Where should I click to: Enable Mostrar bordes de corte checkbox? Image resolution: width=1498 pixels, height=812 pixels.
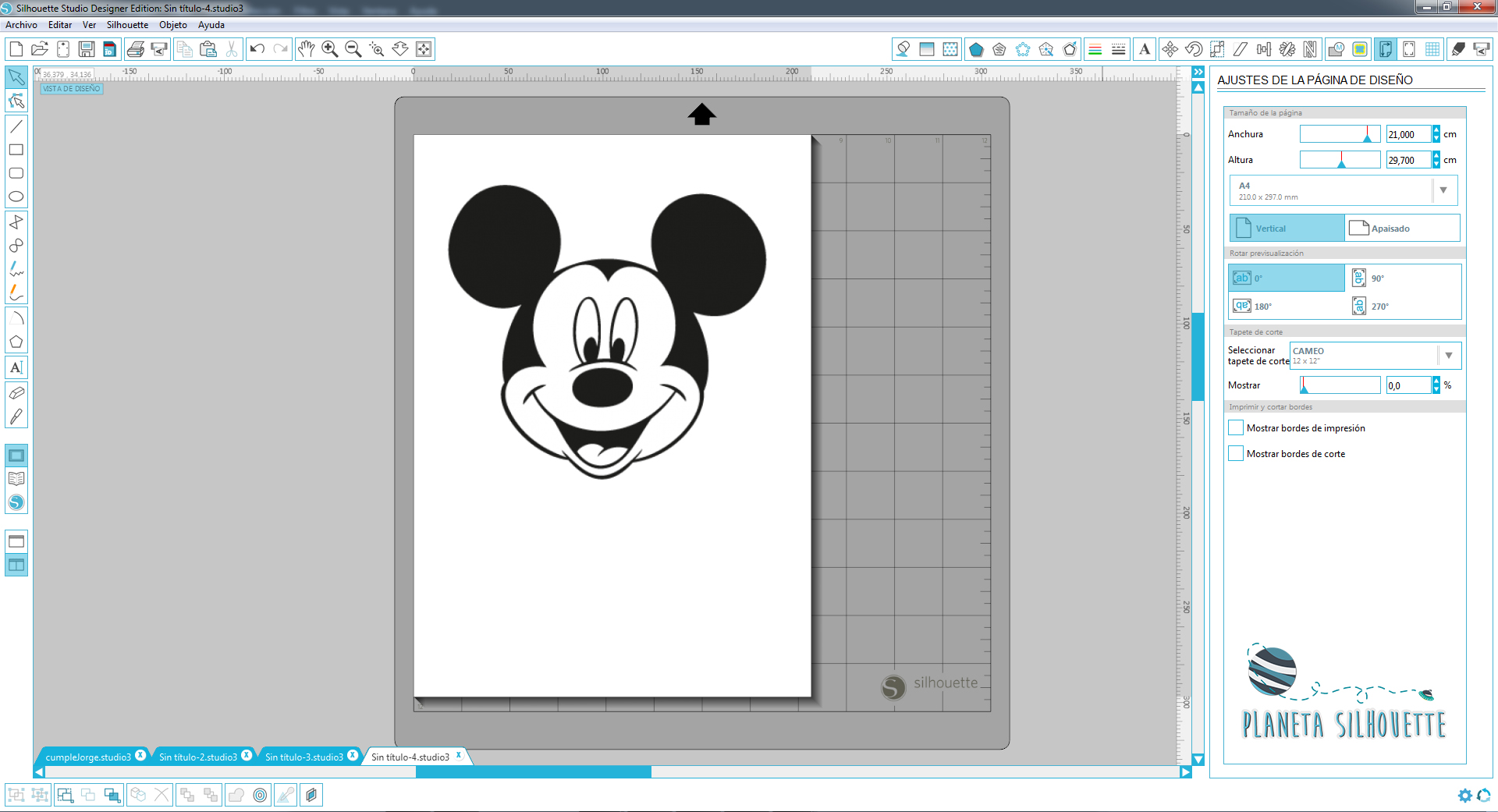click(1236, 453)
